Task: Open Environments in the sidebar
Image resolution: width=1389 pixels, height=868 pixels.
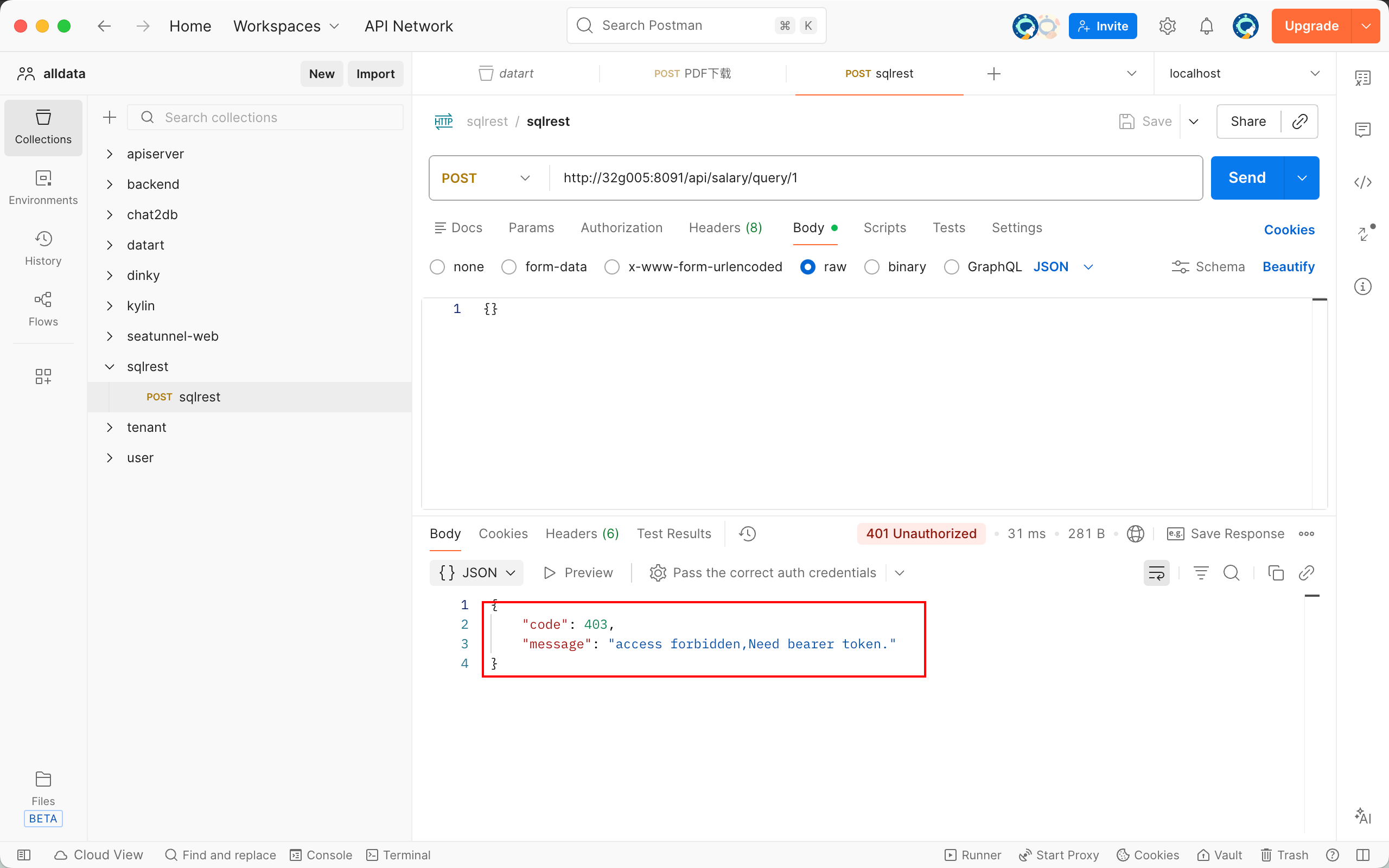Action: pyautogui.click(x=43, y=187)
